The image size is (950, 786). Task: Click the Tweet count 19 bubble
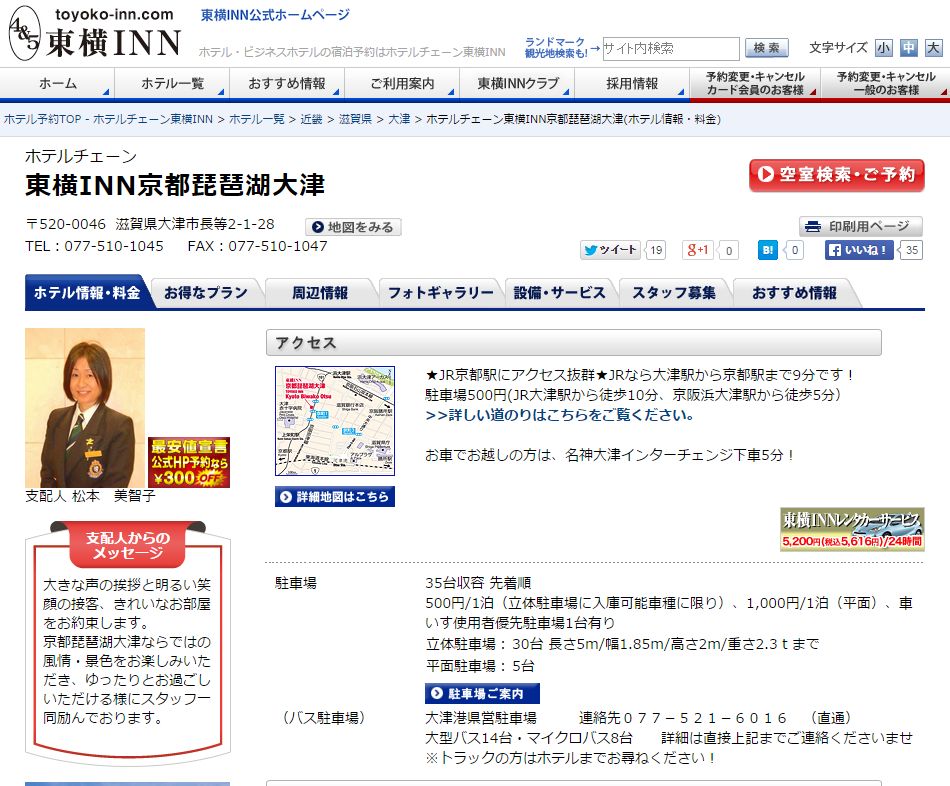pyautogui.click(x=656, y=250)
